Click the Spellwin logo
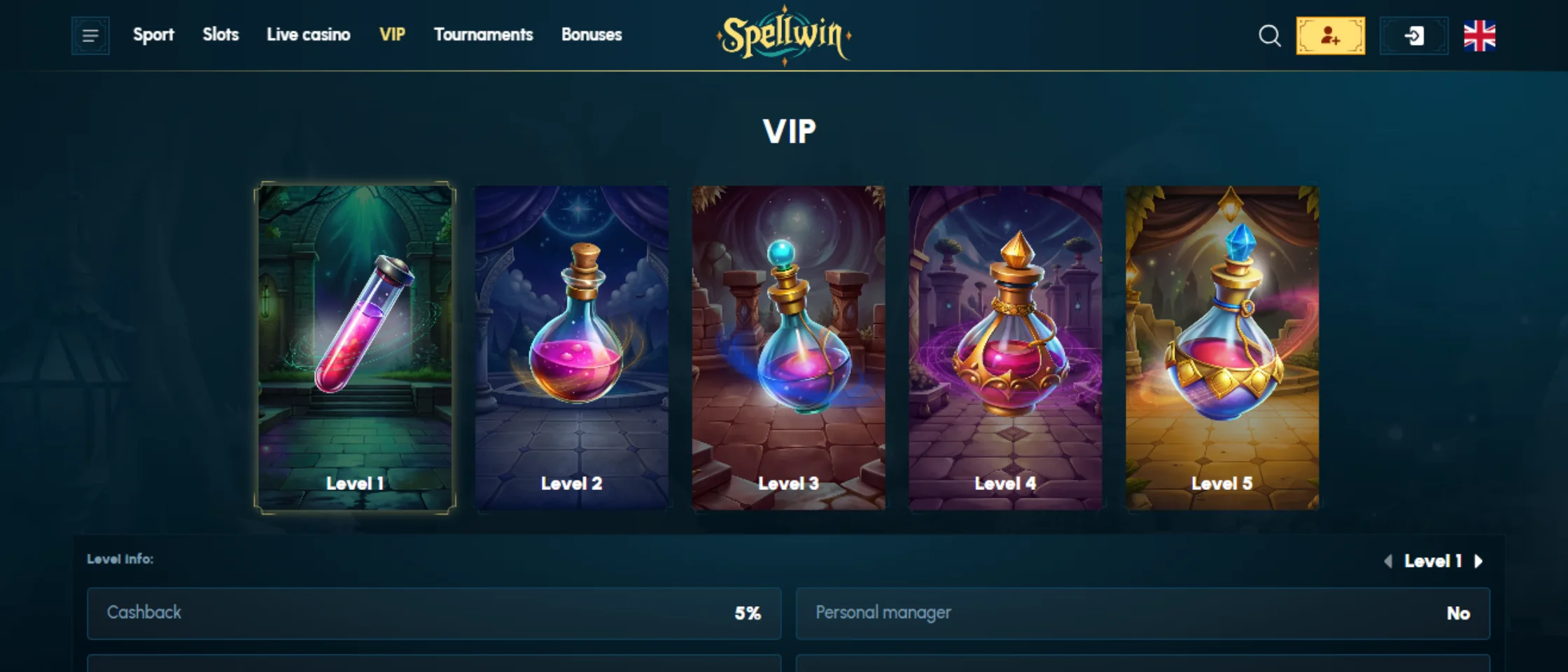 [784, 35]
